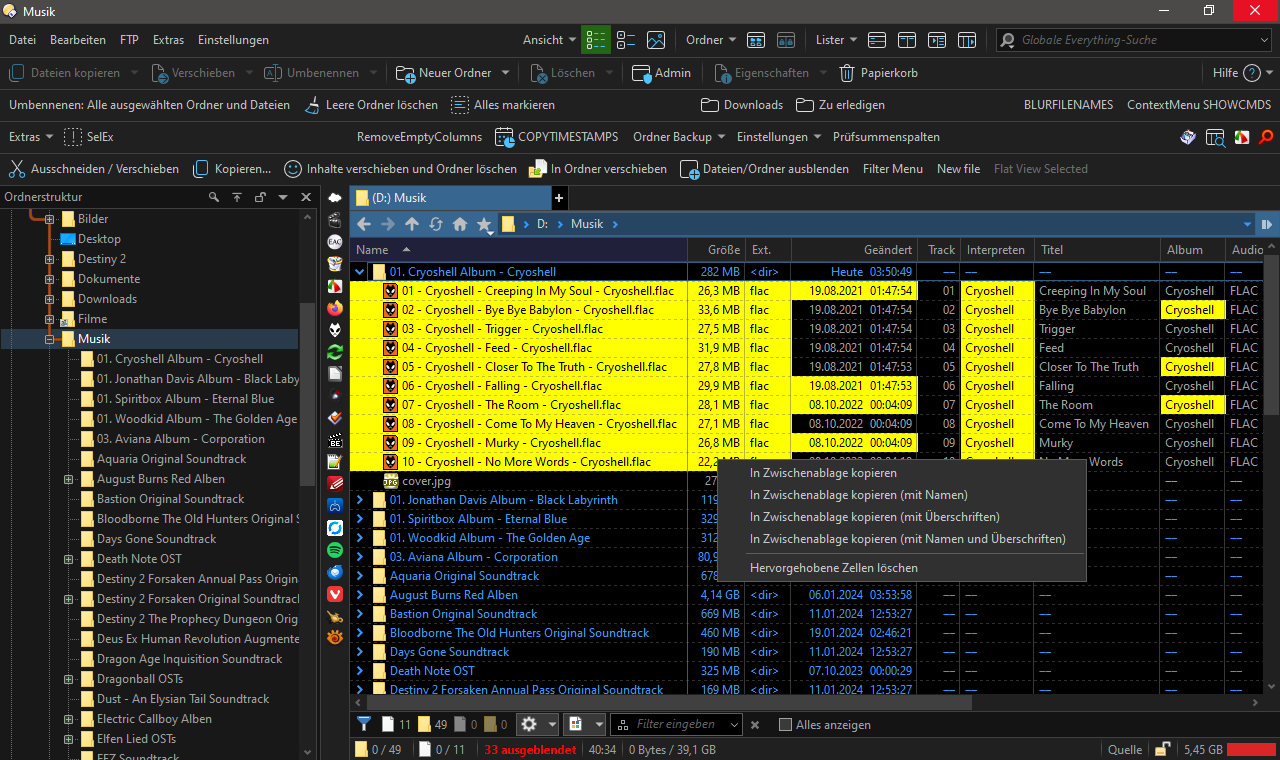The image size is (1280, 760).
Task: Expand Dragonball OSTs in folder tree
Action: click(x=69, y=679)
